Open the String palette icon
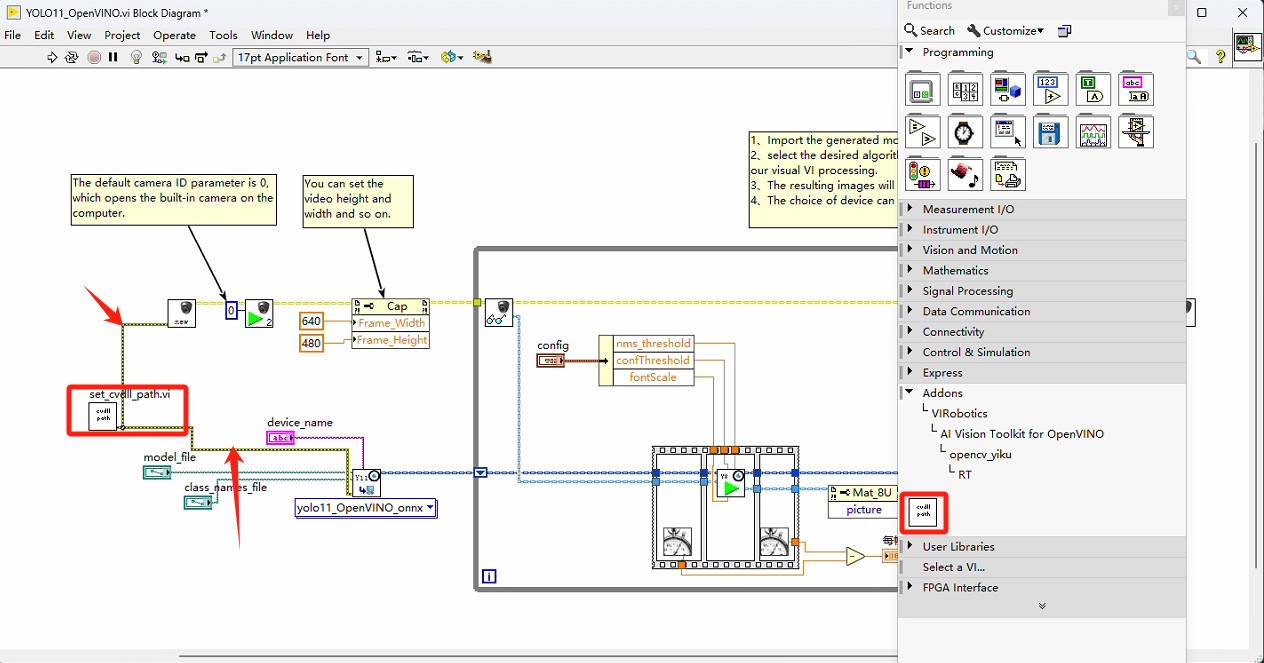The height and width of the screenshot is (663, 1264). [x=1136, y=90]
